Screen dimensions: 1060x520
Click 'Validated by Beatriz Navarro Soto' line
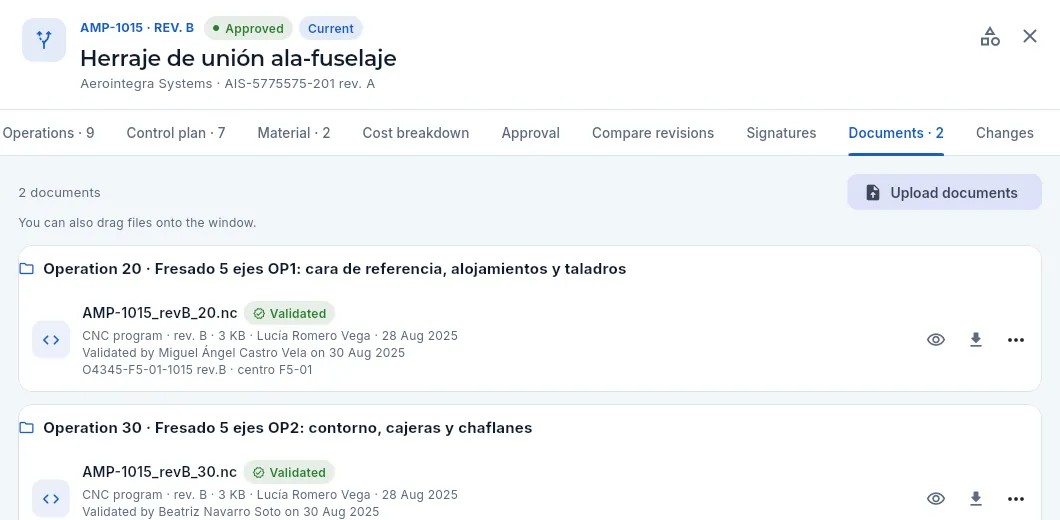(x=231, y=512)
